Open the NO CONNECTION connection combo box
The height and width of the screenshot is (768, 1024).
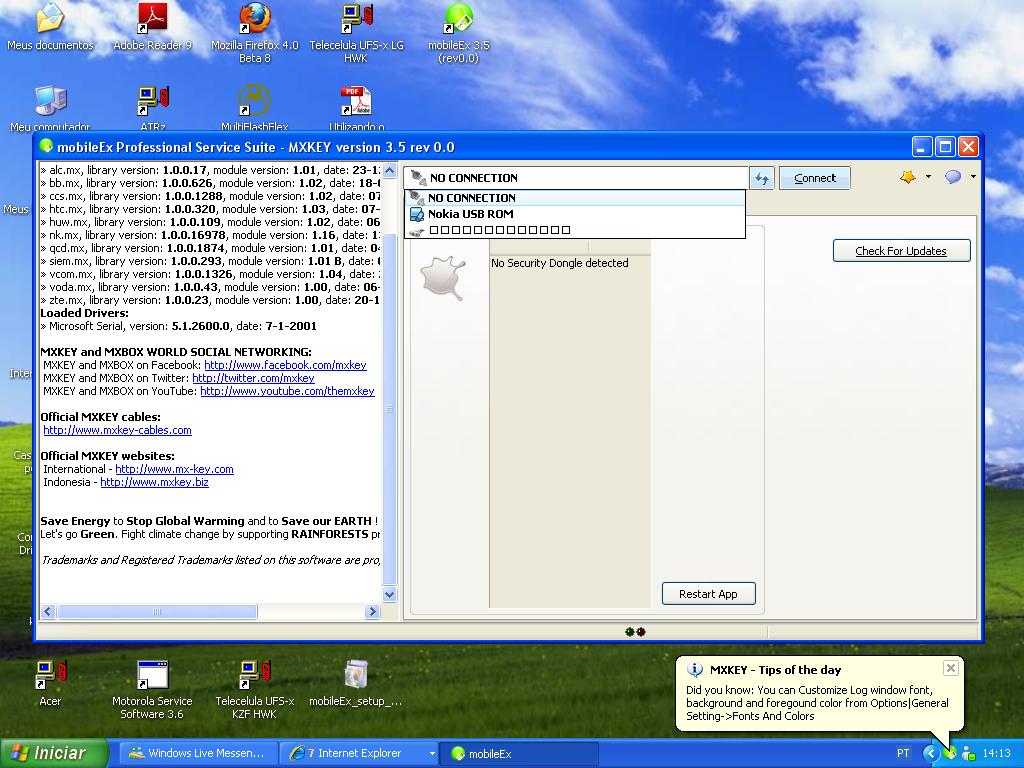(x=575, y=178)
